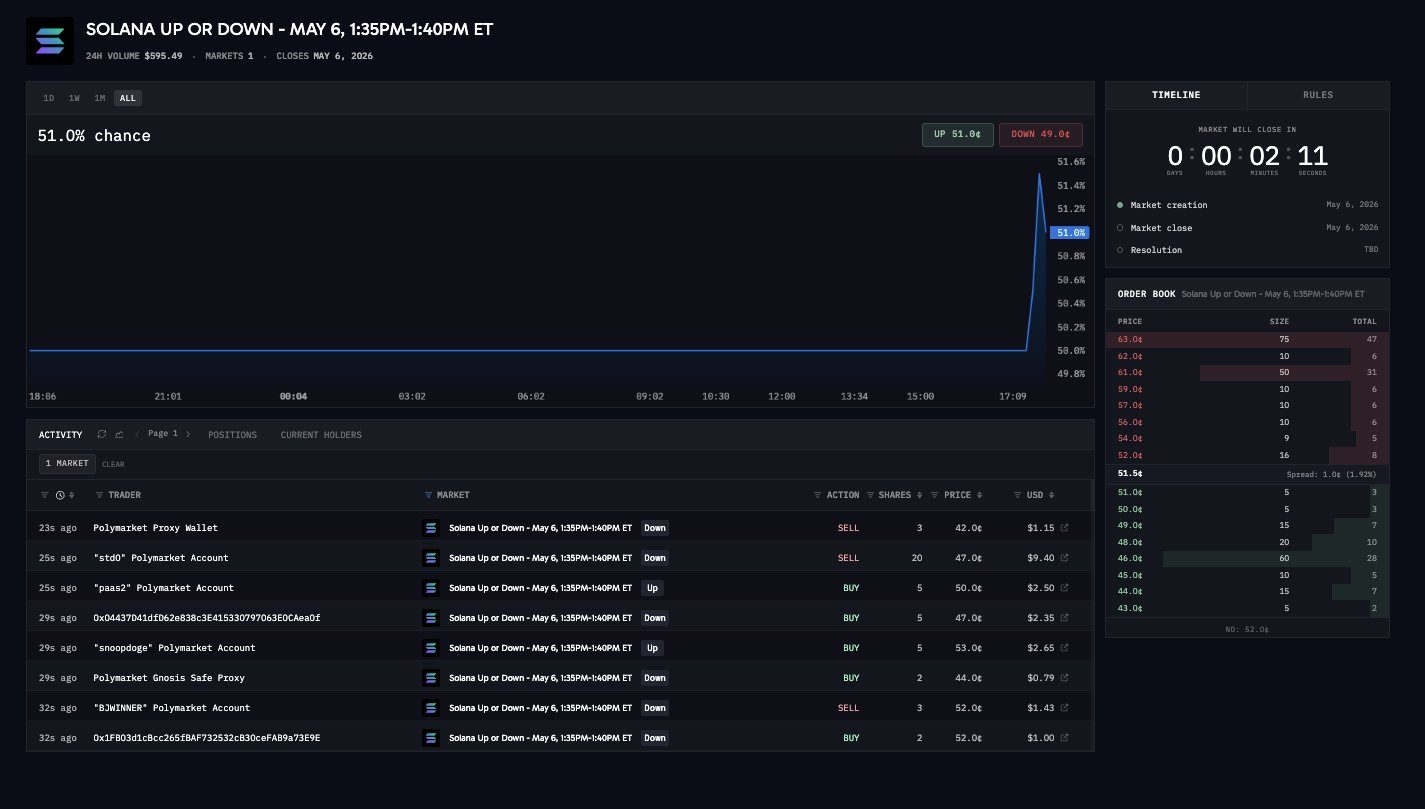Go to next activity page chevron
Image resolution: width=1425 pixels, height=809 pixels.
click(187, 434)
